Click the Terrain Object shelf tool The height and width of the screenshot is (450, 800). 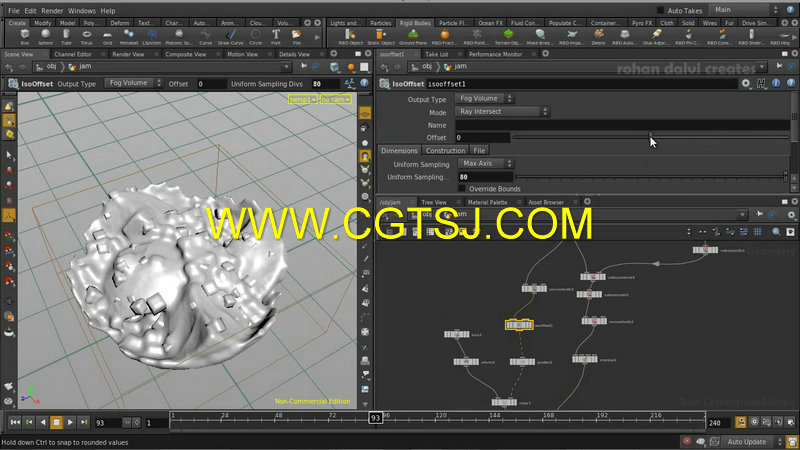click(508, 37)
